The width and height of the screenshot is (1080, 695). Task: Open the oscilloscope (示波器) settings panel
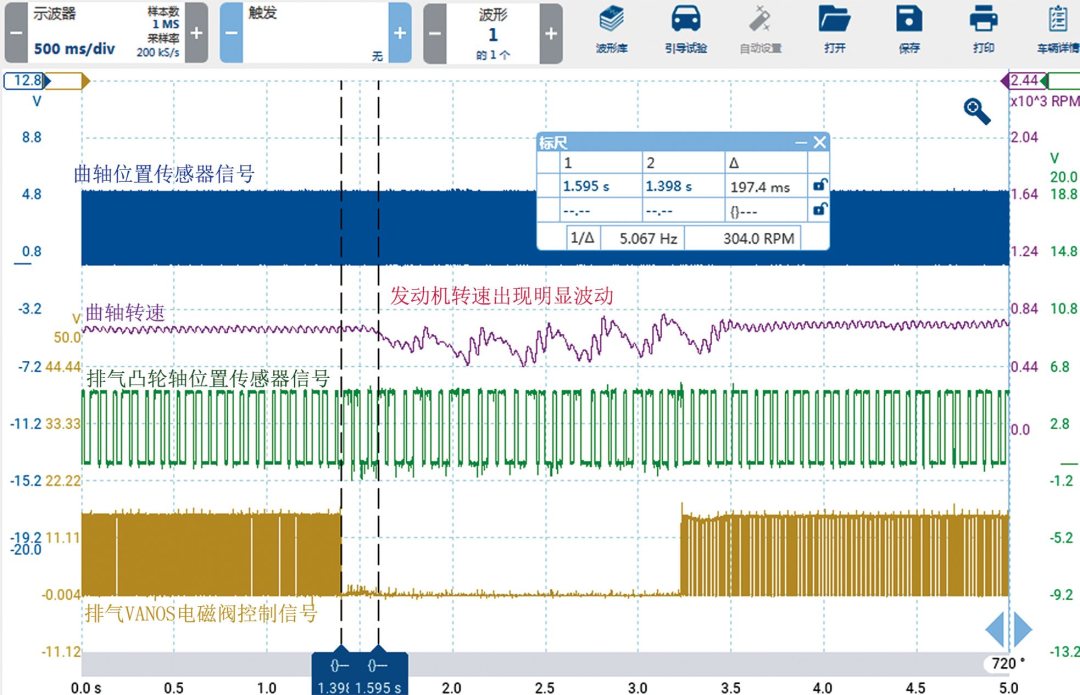tap(106, 33)
